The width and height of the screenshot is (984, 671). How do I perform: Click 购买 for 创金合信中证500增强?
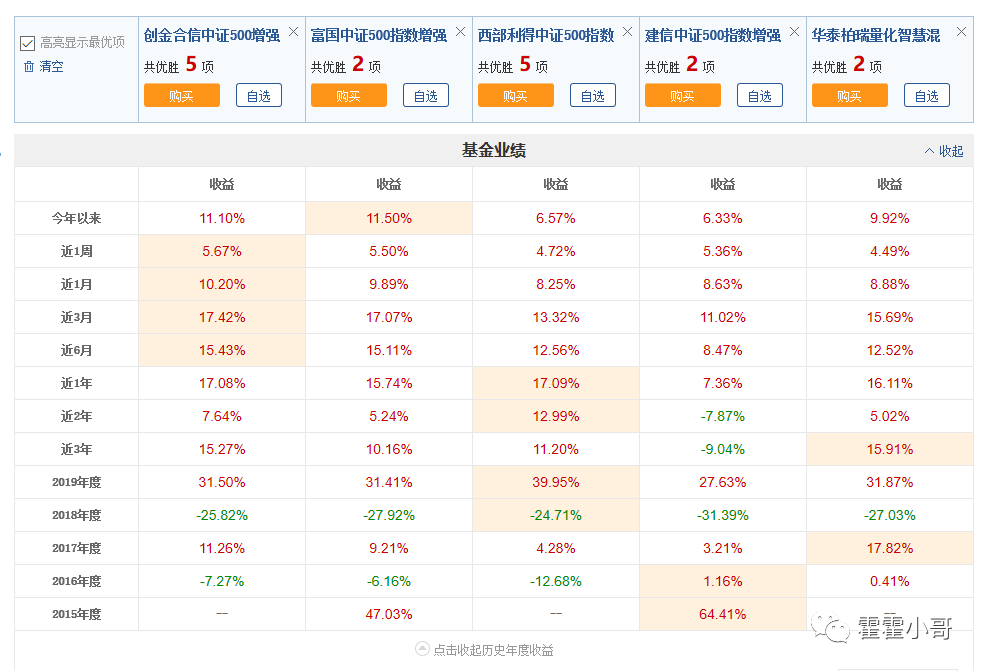(x=181, y=95)
